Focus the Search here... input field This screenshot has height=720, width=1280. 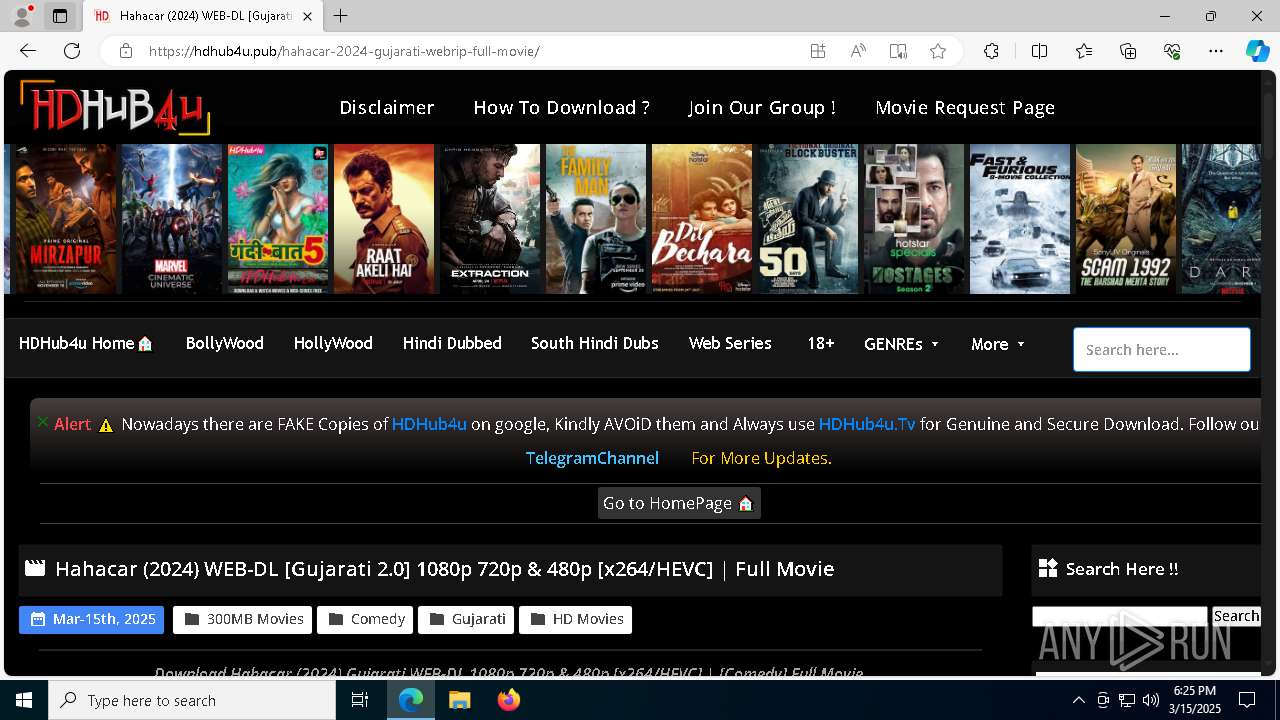coord(1162,349)
